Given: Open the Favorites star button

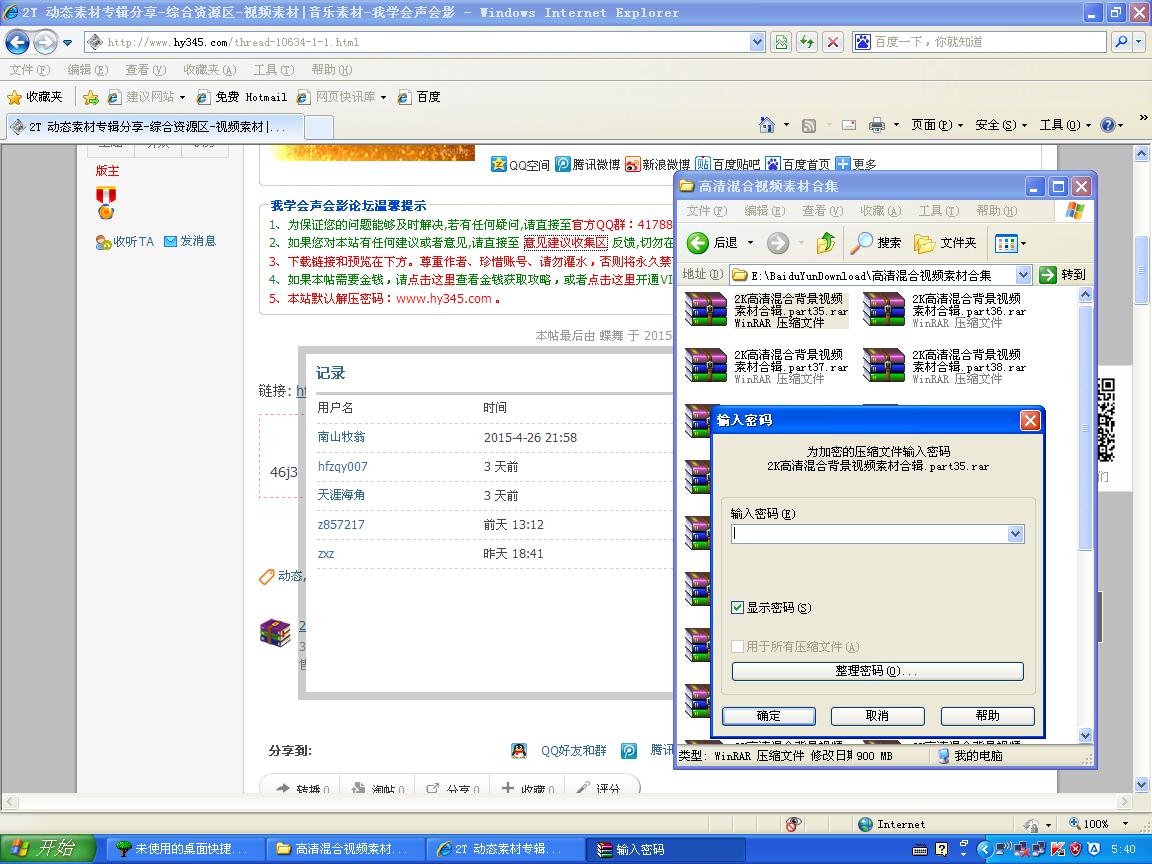Looking at the screenshot, I should [35, 97].
